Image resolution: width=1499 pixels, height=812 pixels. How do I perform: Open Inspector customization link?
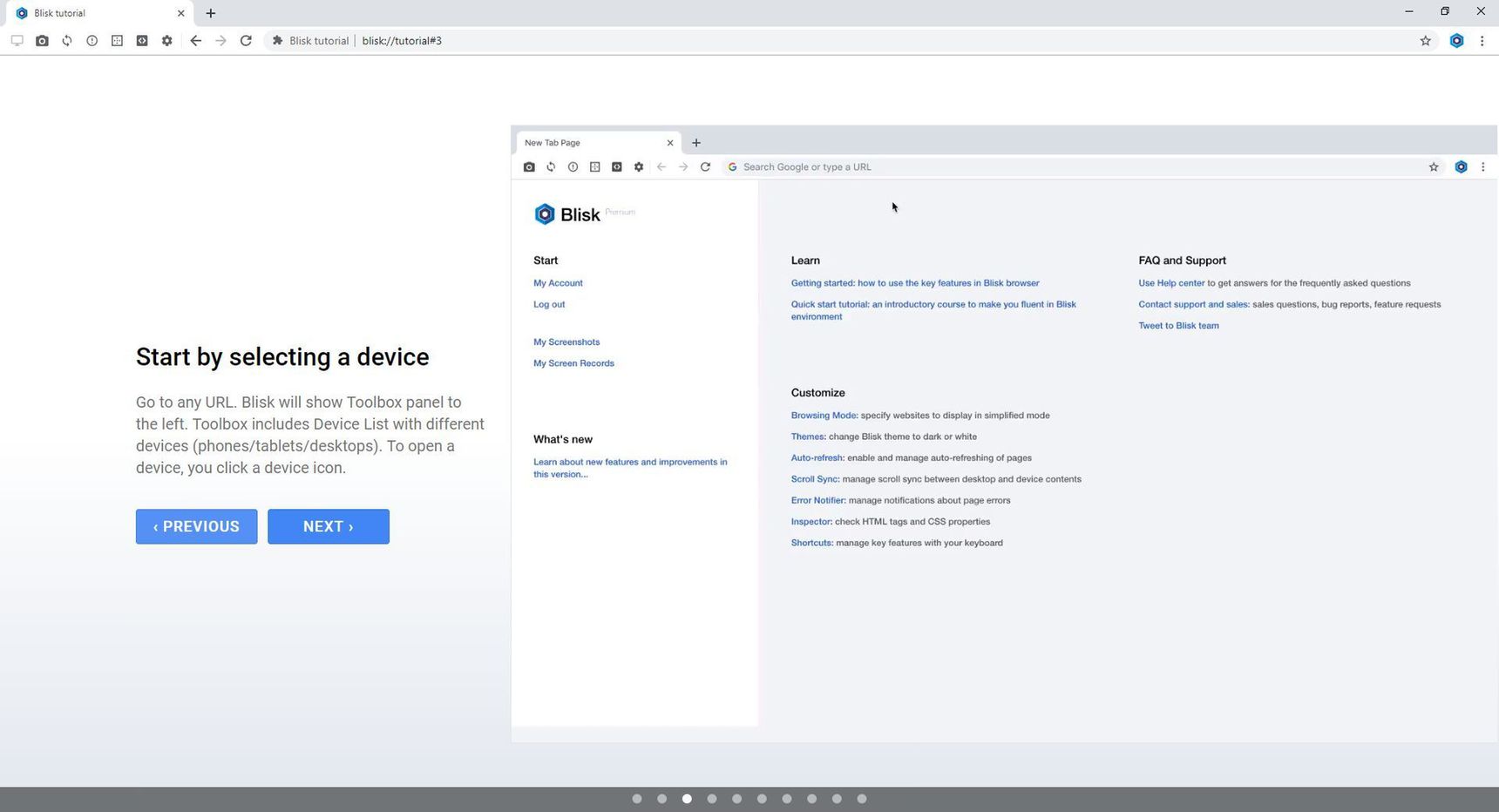(x=812, y=522)
